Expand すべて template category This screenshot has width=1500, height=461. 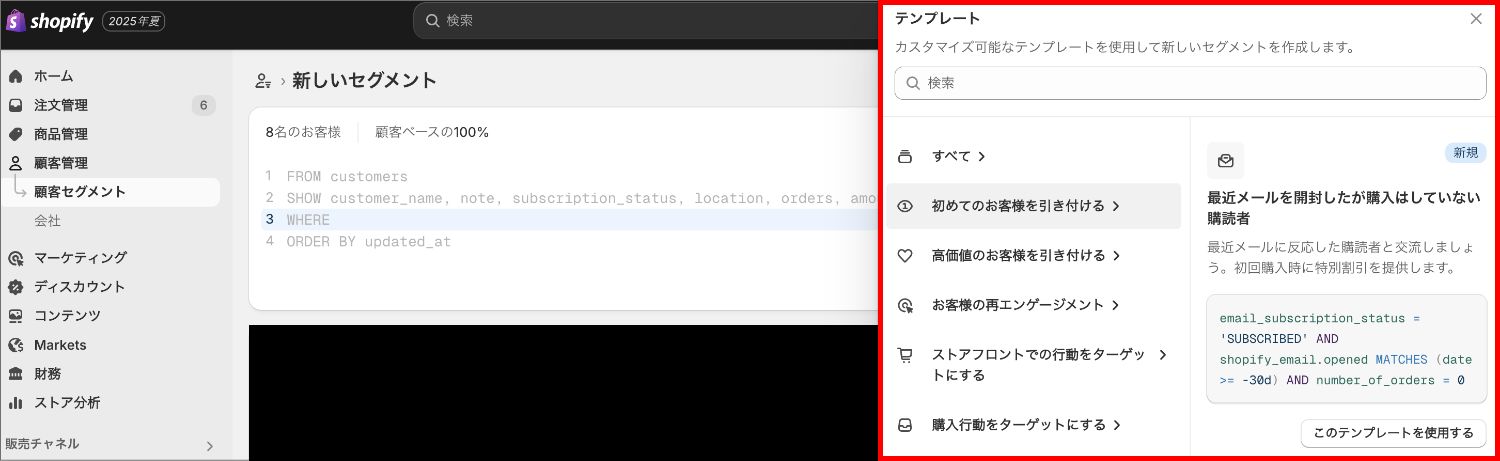(x=958, y=156)
